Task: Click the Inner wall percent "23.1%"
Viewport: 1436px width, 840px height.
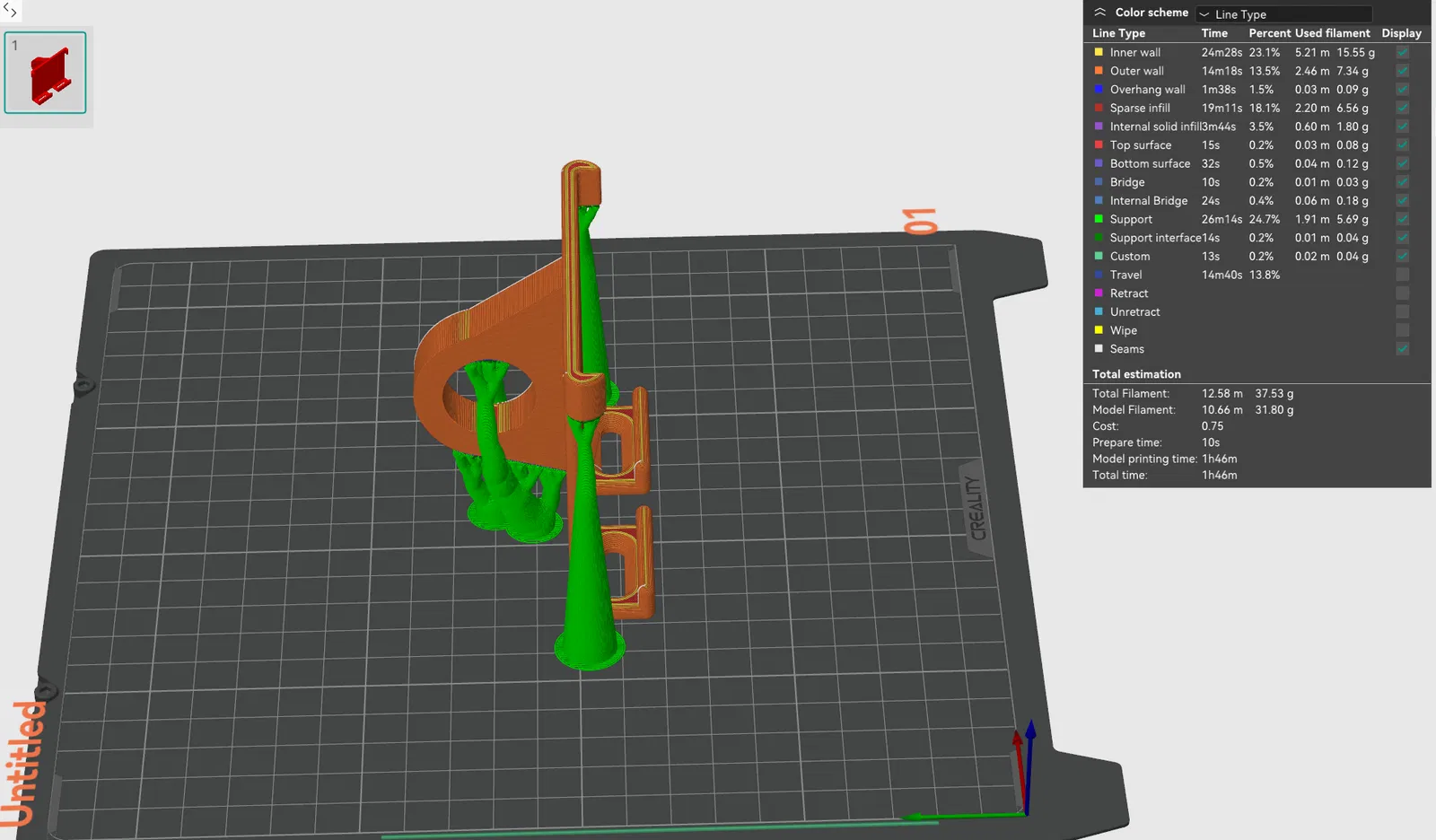Action: point(1265,53)
